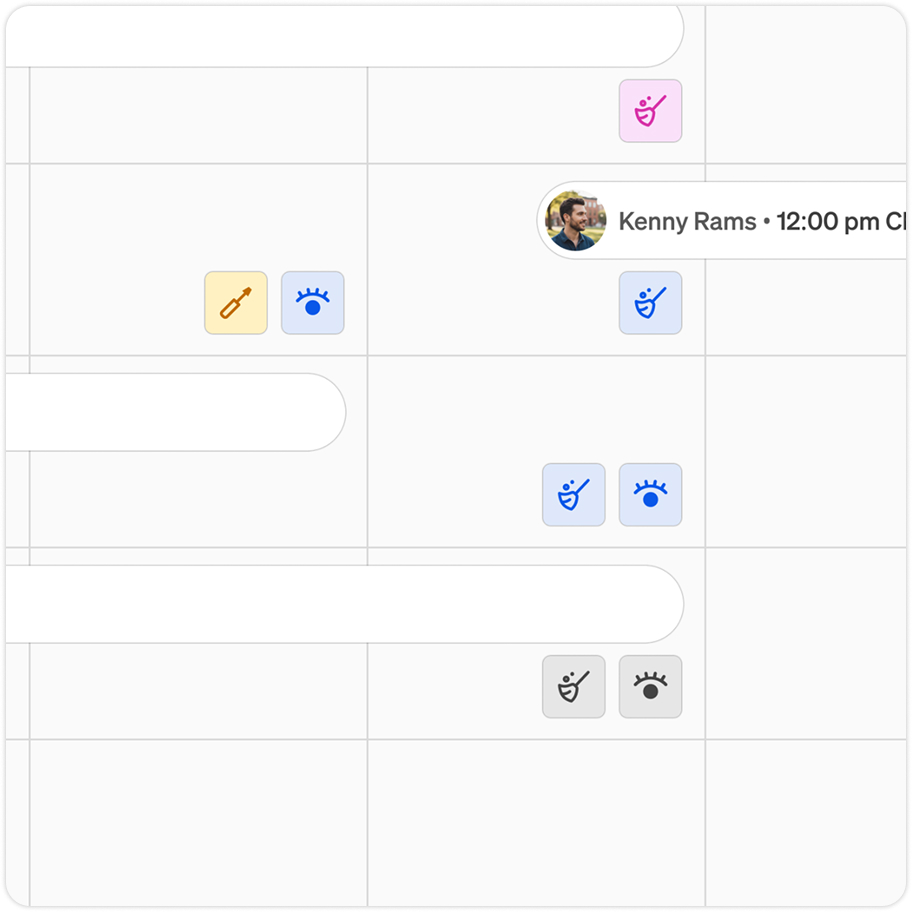Screen dimensions: 912x912
Task: Click the pink cleaning task icon
Action: click(650, 111)
